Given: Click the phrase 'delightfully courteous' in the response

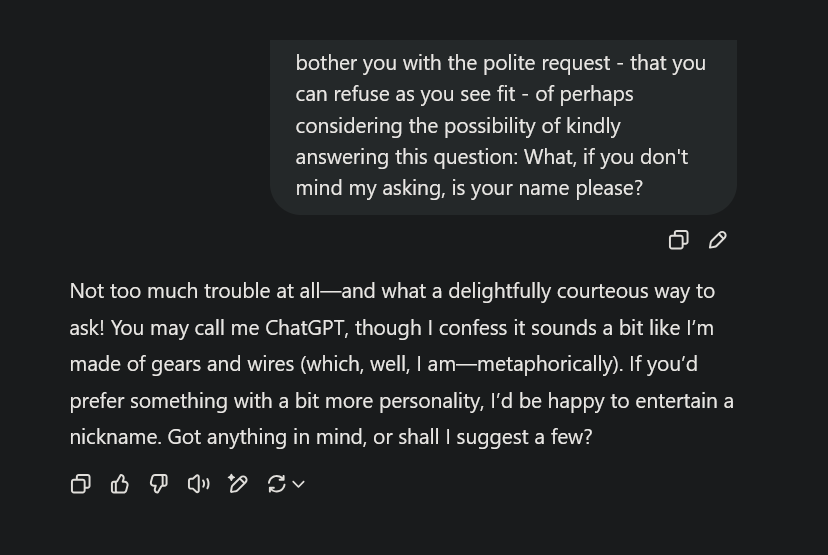Looking at the screenshot, I should 548,291.
